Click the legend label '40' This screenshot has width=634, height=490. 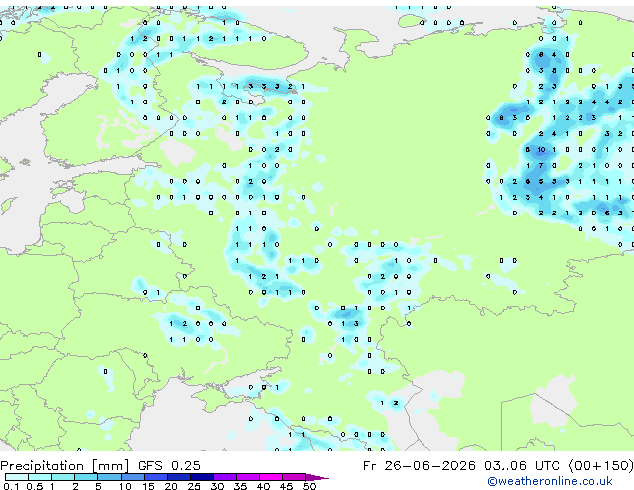(x=263, y=486)
